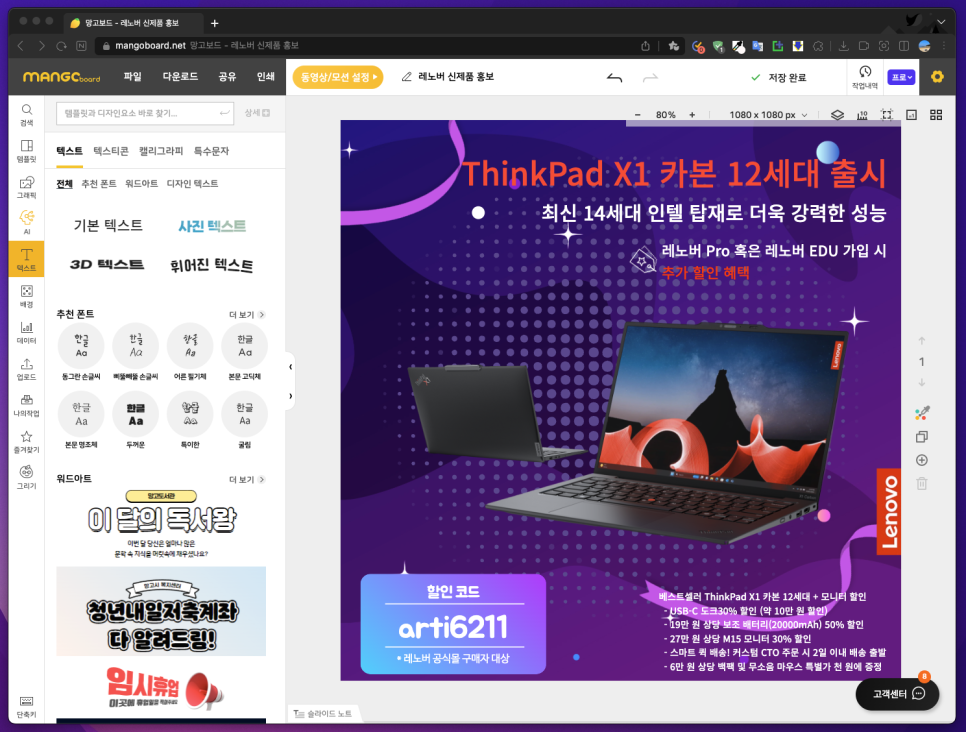The width and height of the screenshot is (966, 732).
Task: Open the 템플릿 templates sidebar panel
Action: click(26, 151)
